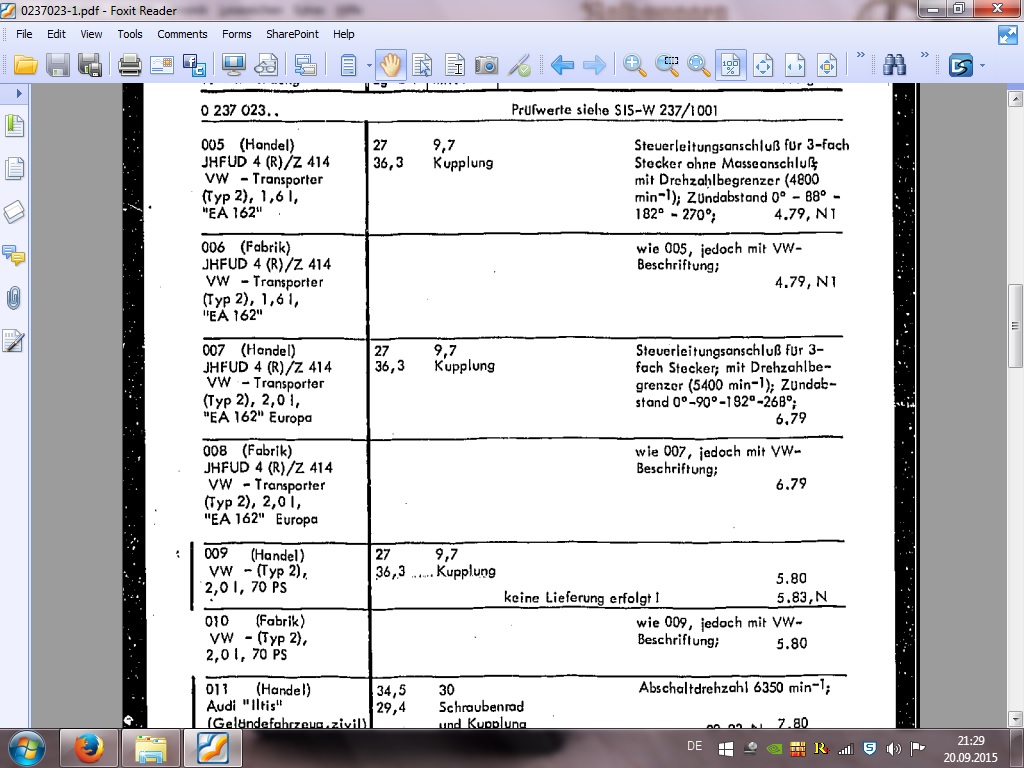Open the binoculars search tool
Screen dimensions: 1024x768
[895, 66]
